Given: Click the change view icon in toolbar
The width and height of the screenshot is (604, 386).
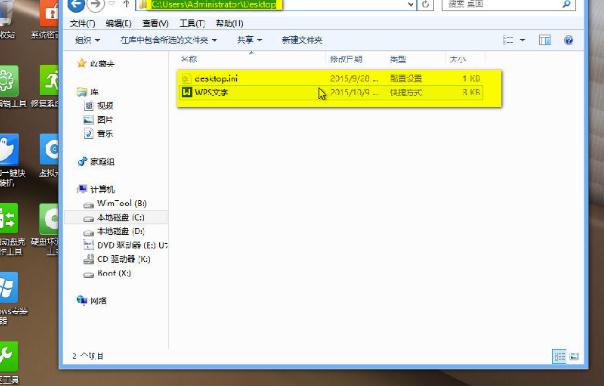Looking at the screenshot, I should 508,40.
